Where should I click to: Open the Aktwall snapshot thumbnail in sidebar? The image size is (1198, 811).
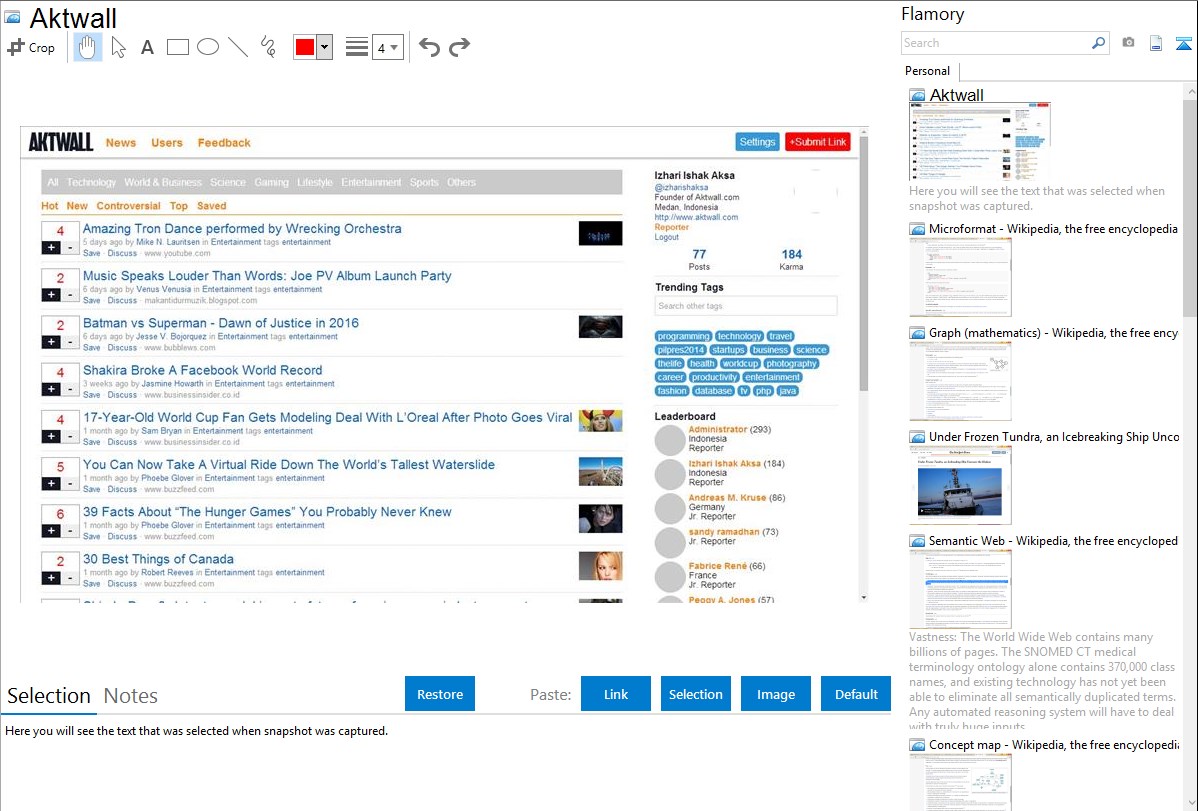coord(980,143)
